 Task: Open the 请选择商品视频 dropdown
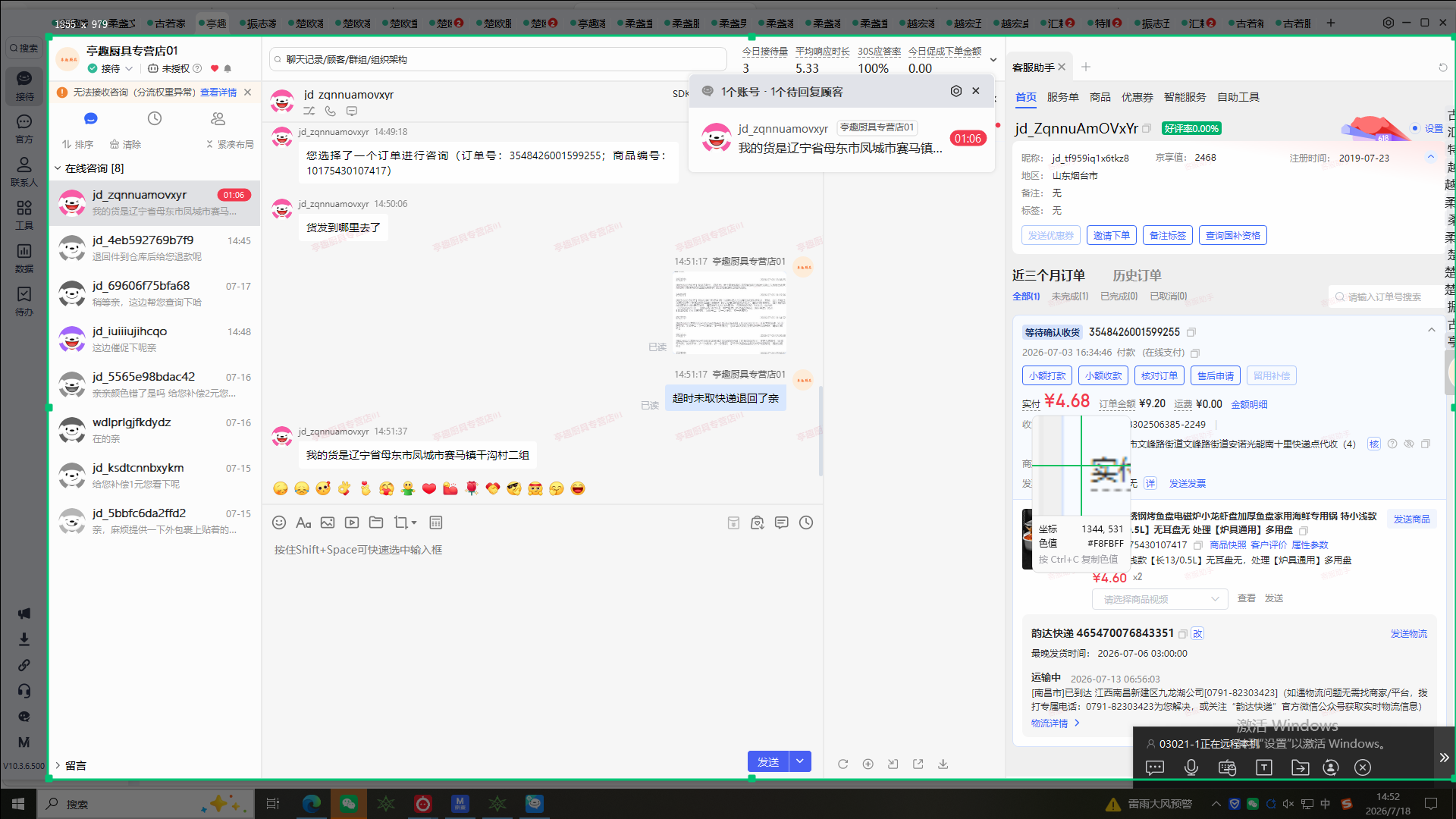tap(1159, 599)
